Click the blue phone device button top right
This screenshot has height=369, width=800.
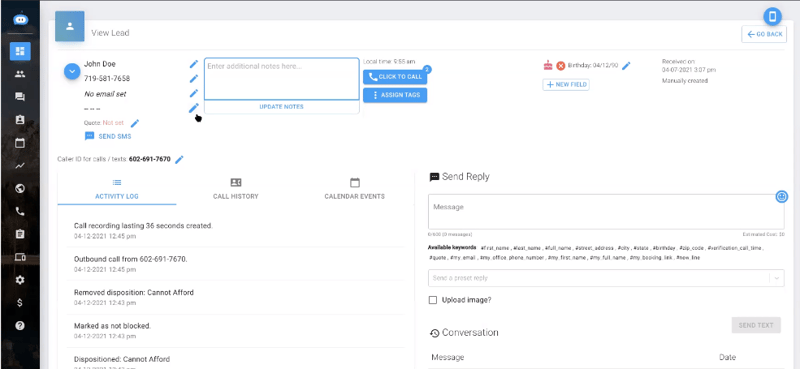click(x=772, y=16)
